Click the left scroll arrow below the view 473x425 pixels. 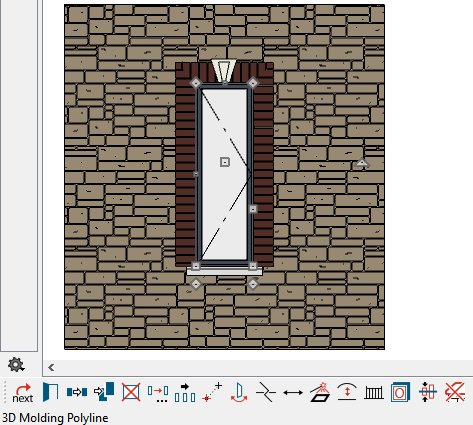51,367
